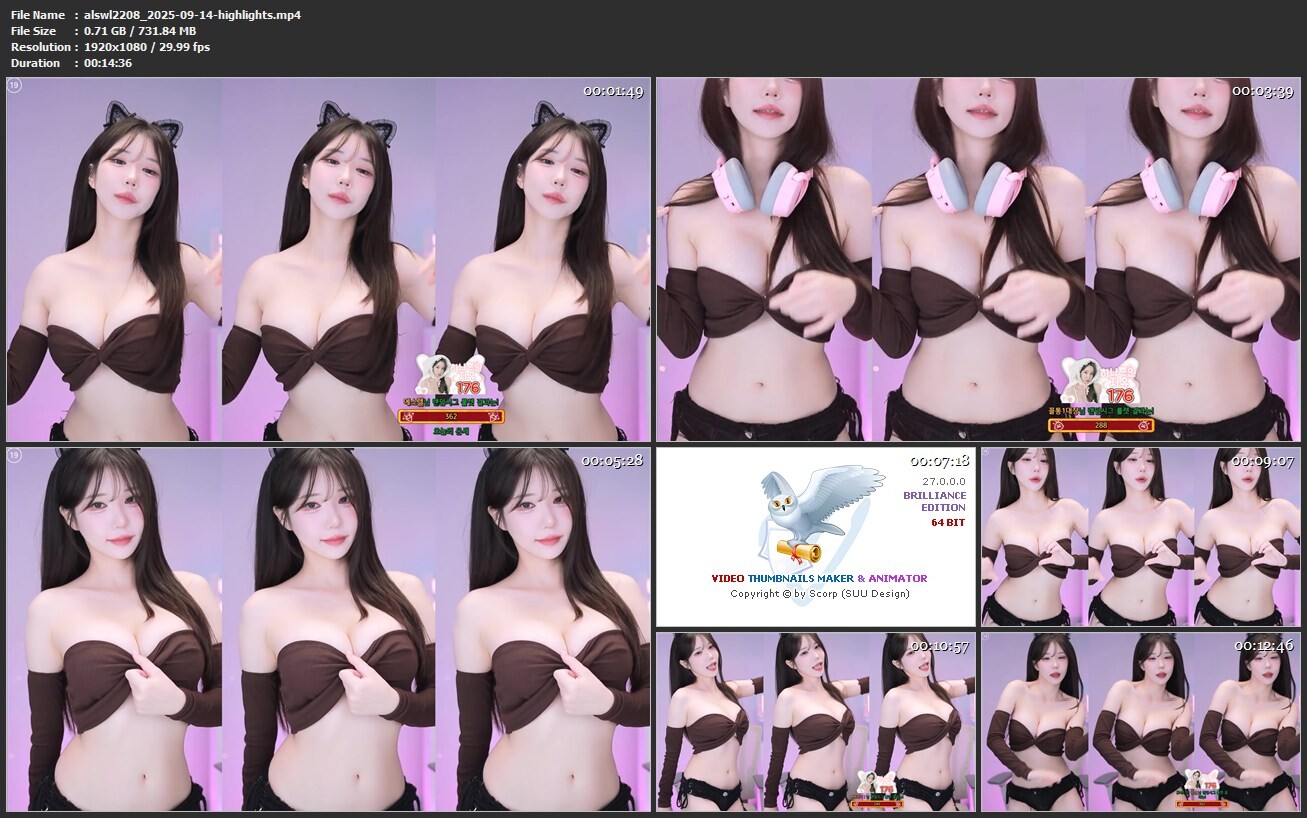Click the file size value 0.71 GB / 731.84 MB
1307x818 pixels.
(x=140, y=31)
